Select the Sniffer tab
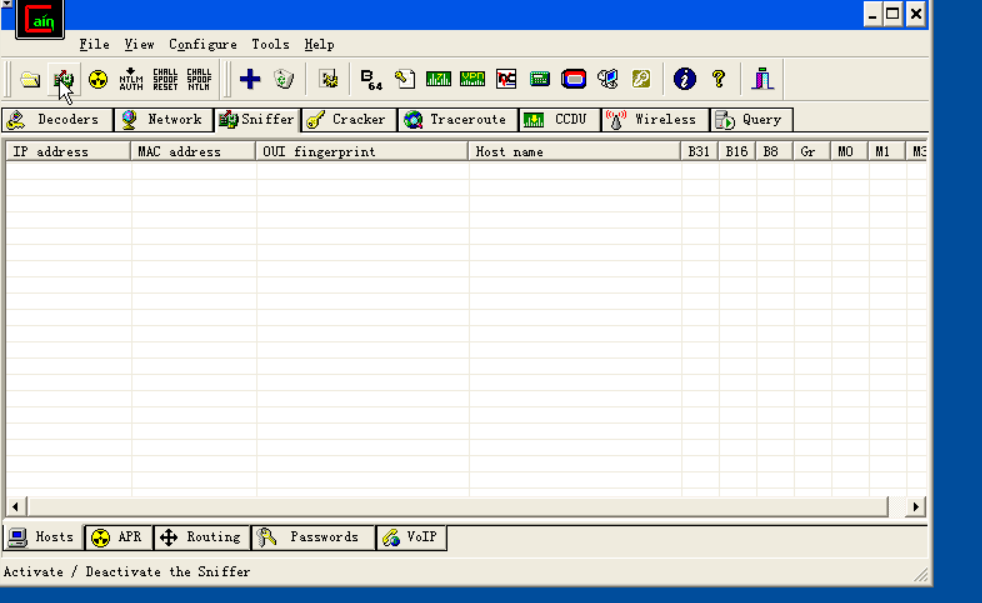 point(257,119)
